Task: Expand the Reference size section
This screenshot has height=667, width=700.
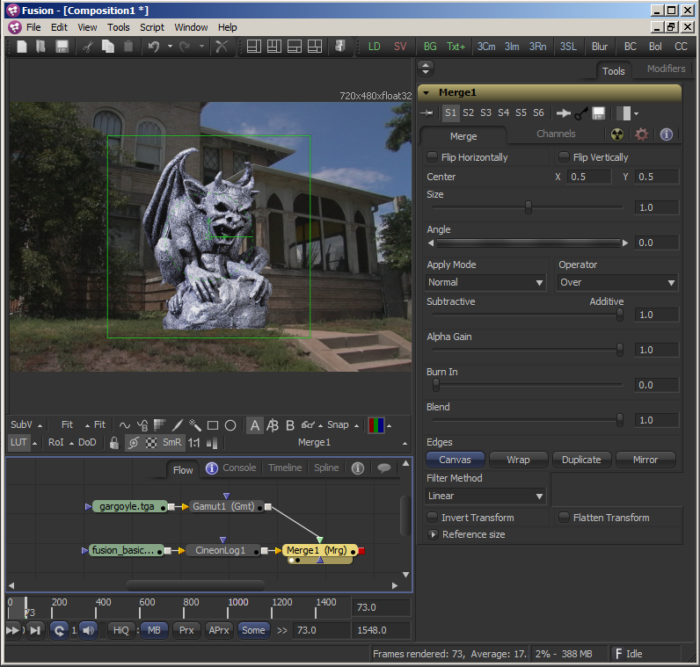Action: tap(433, 534)
